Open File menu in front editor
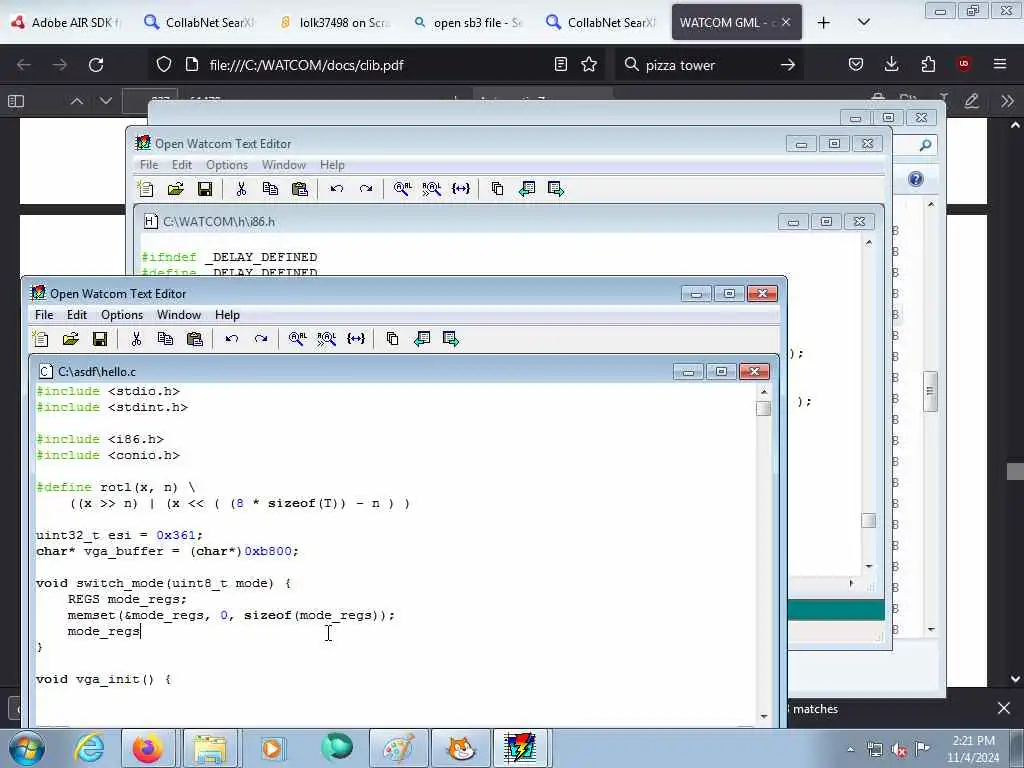1024x768 pixels. [44, 315]
